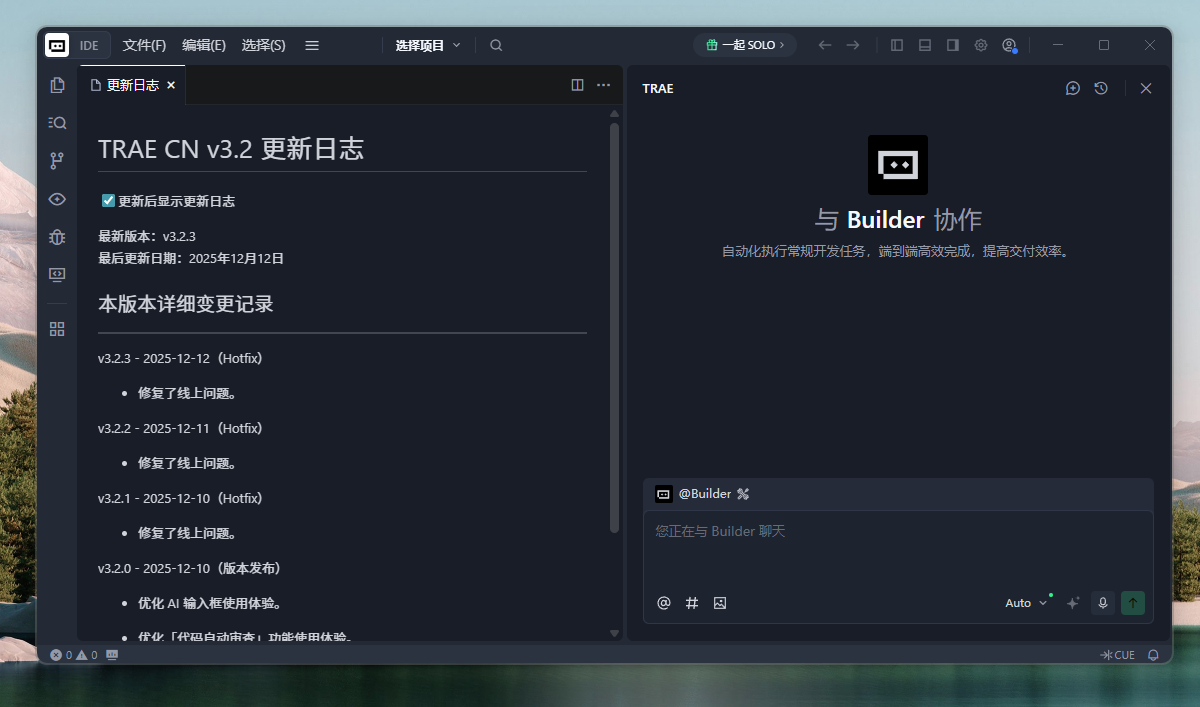Toggle the primary sidebar layout button

tap(897, 45)
